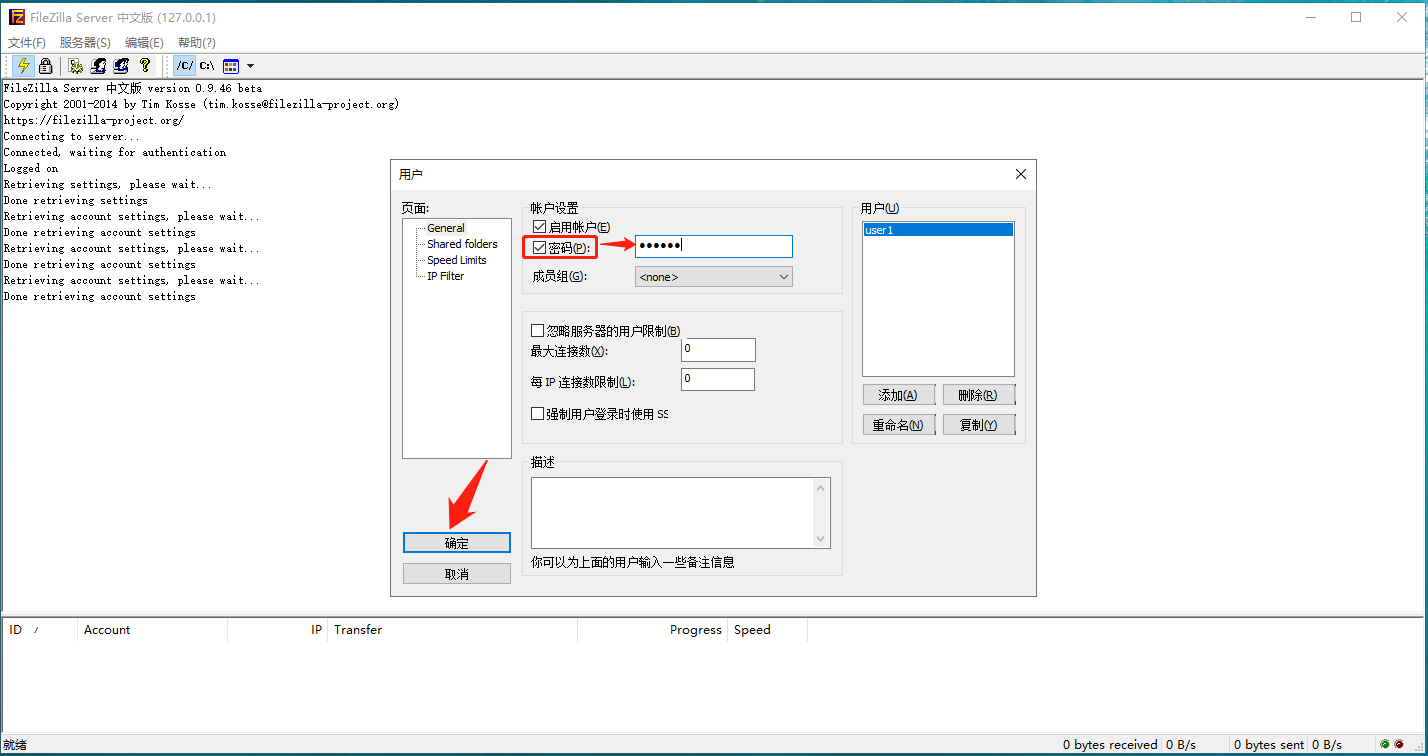Viewport: 1428px width, 756px height.
Task: Expand the 成员组 dropdown showing <none>
Action: pyautogui.click(x=714, y=277)
